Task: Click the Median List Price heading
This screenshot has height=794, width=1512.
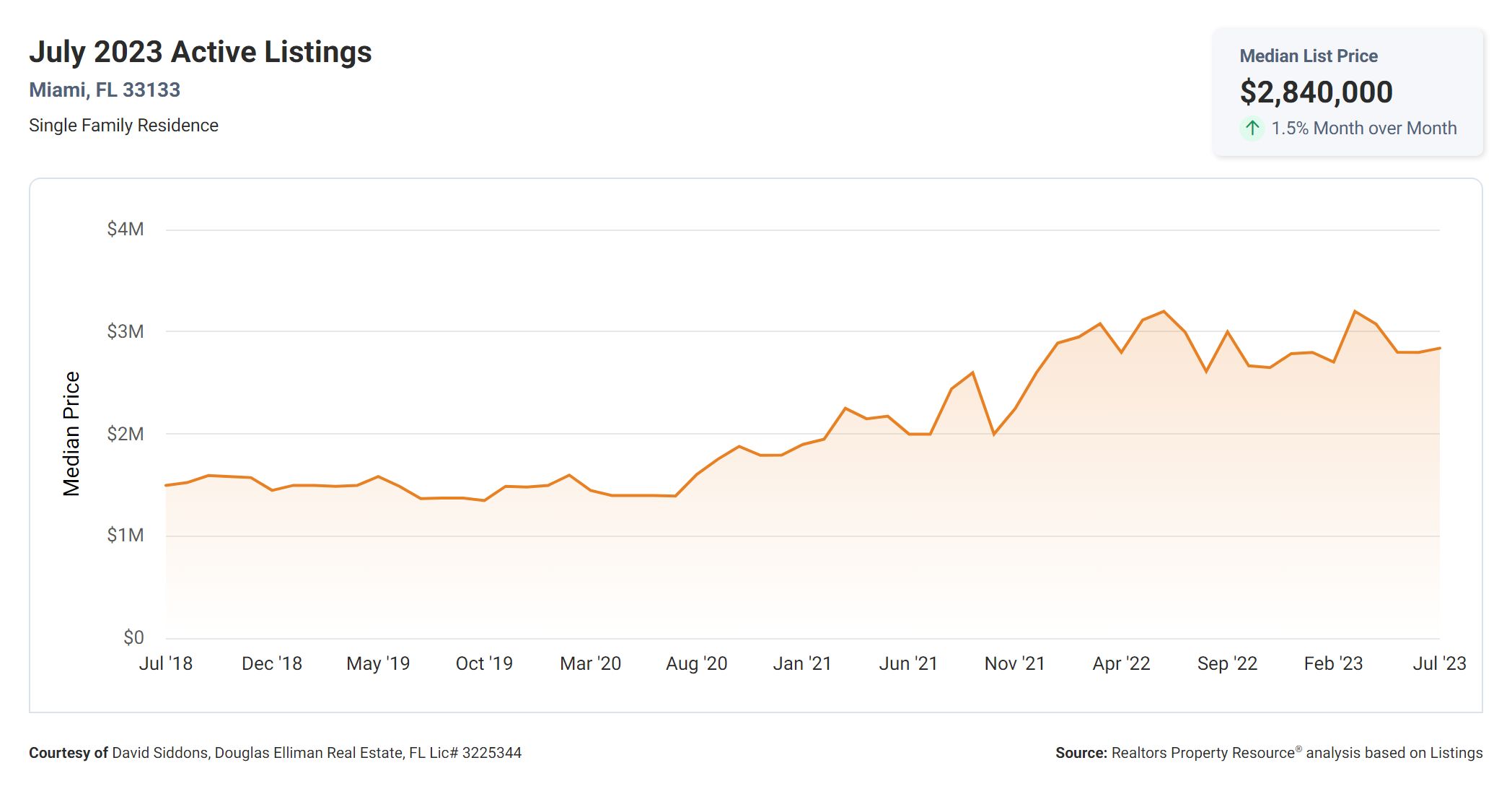Action: tap(1309, 56)
